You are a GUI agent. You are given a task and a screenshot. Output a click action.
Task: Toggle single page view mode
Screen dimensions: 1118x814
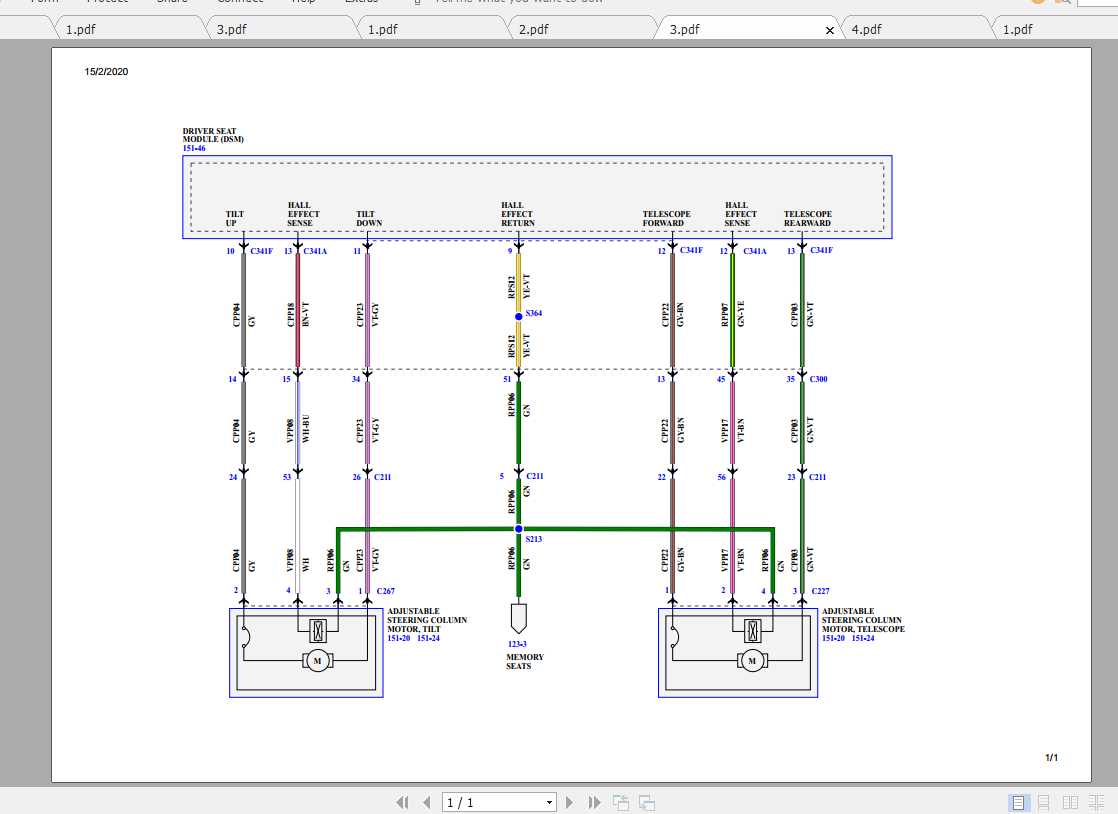click(1019, 802)
